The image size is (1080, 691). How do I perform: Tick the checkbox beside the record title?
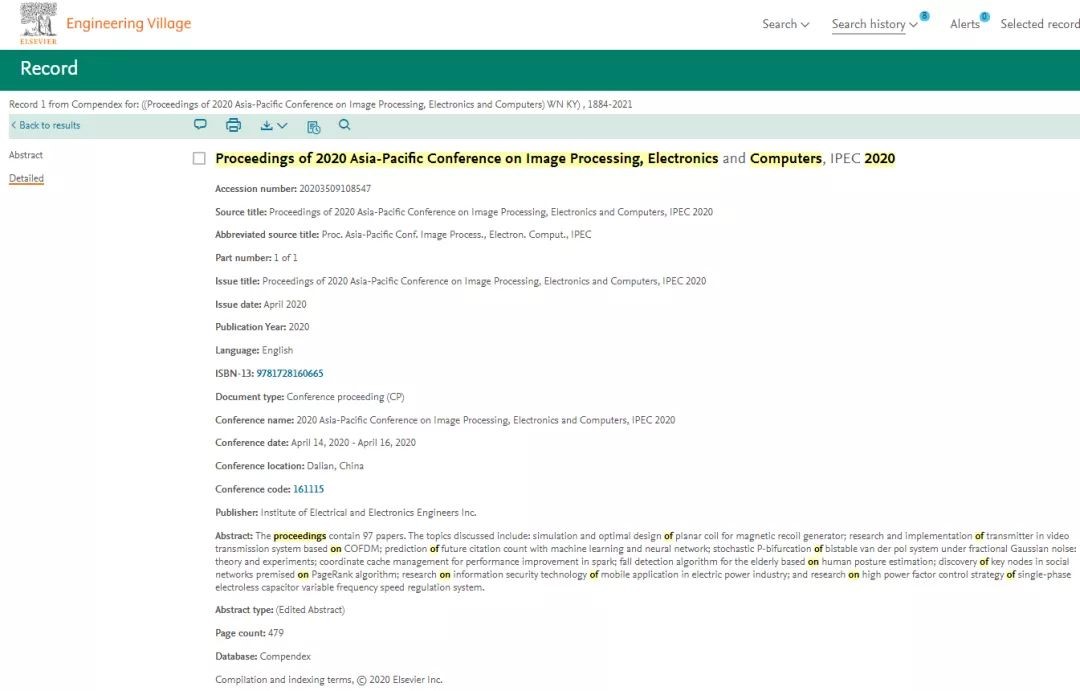[x=199, y=158]
